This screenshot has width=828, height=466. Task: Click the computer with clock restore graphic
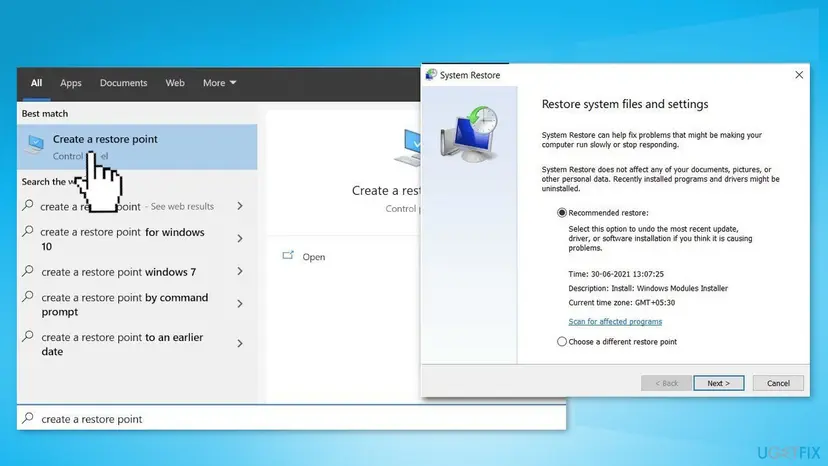(x=469, y=134)
